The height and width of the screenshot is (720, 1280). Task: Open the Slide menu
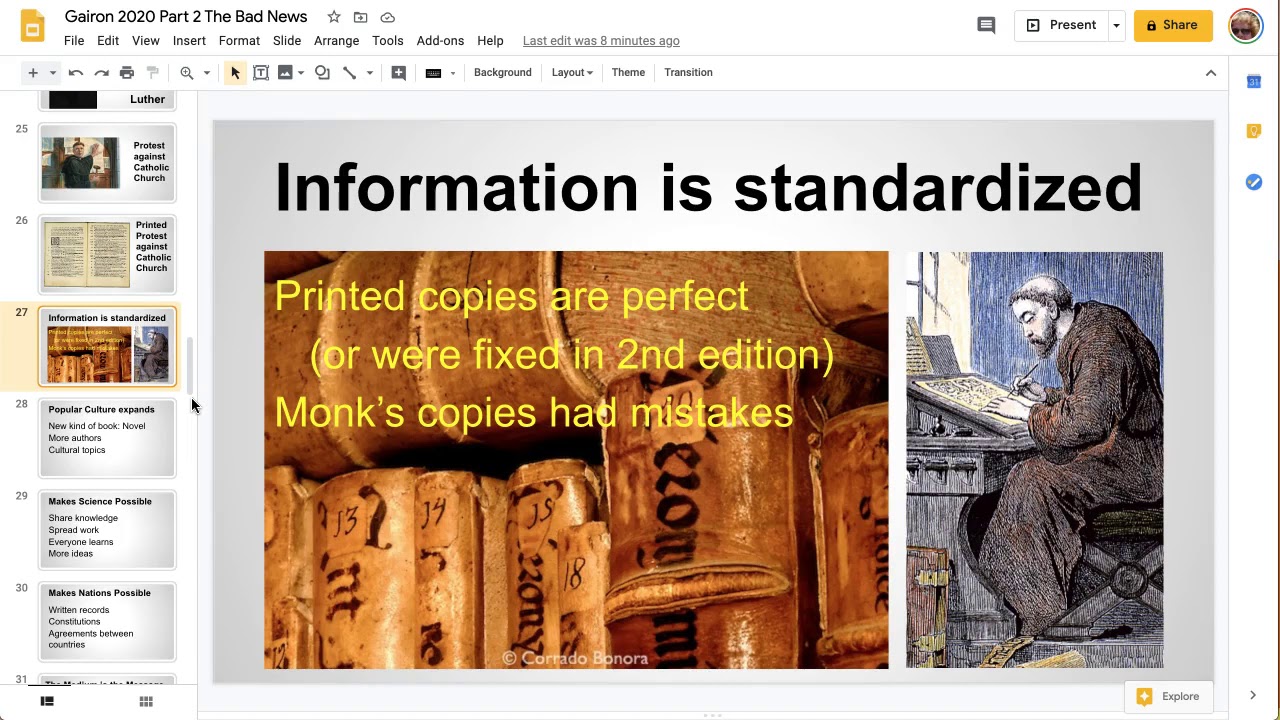(x=287, y=40)
